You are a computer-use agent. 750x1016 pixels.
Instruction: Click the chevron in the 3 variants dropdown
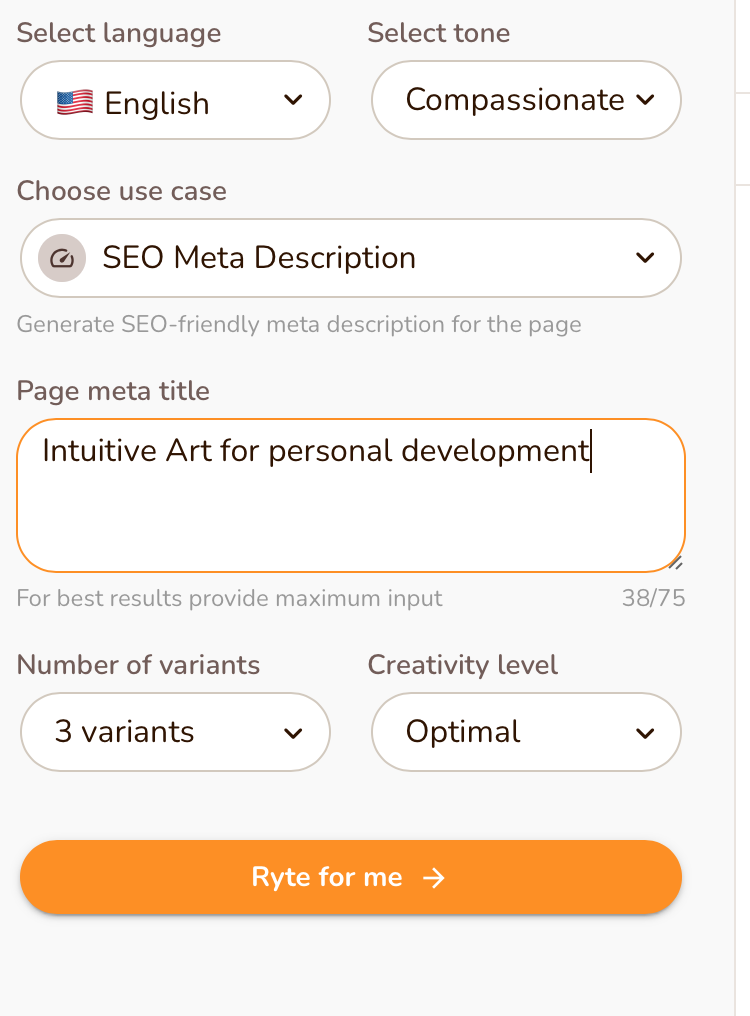coord(293,733)
